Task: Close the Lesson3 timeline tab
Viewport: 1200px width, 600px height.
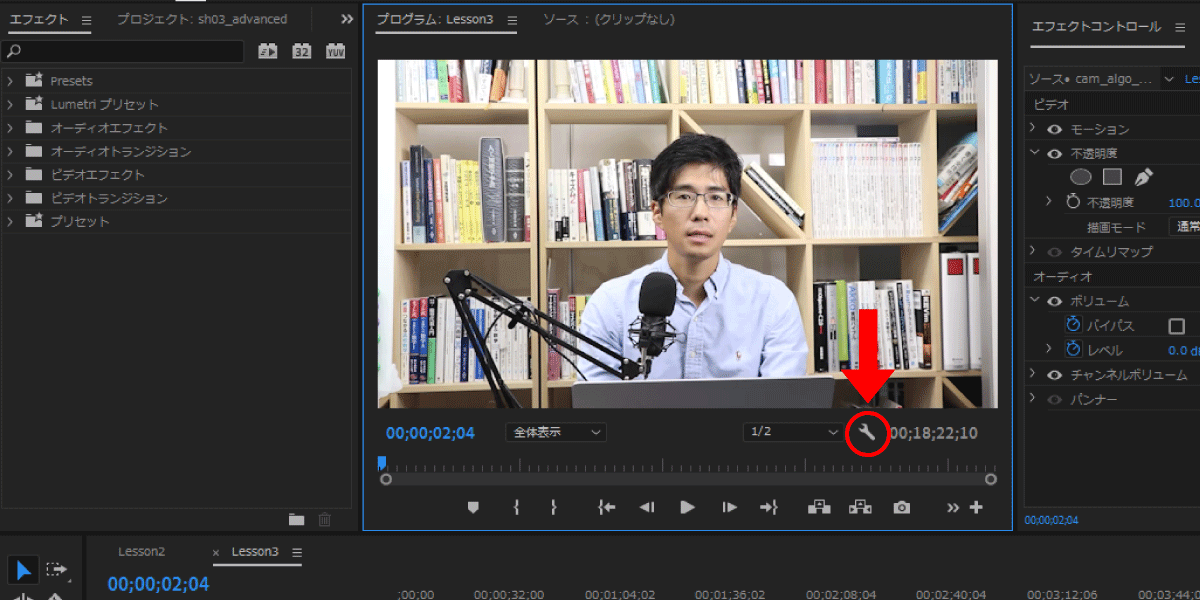Action: (x=216, y=552)
